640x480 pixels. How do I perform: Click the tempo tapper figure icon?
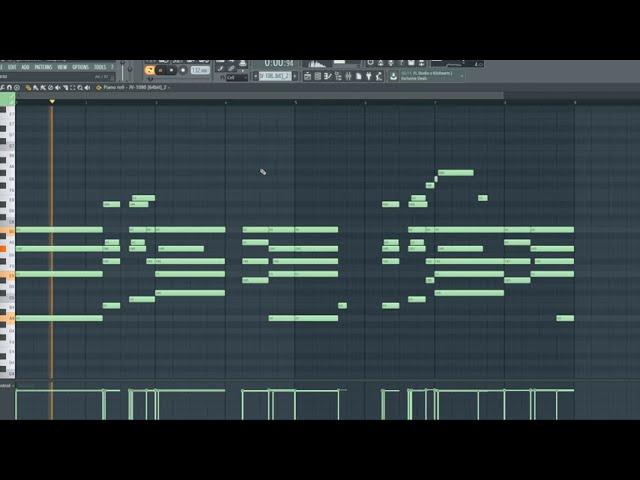click(x=379, y=76)
